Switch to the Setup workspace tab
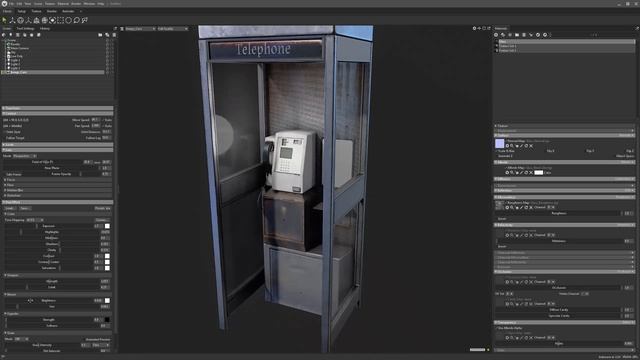Viewport: 640px width, 360px height. click(x=21, y=11)
